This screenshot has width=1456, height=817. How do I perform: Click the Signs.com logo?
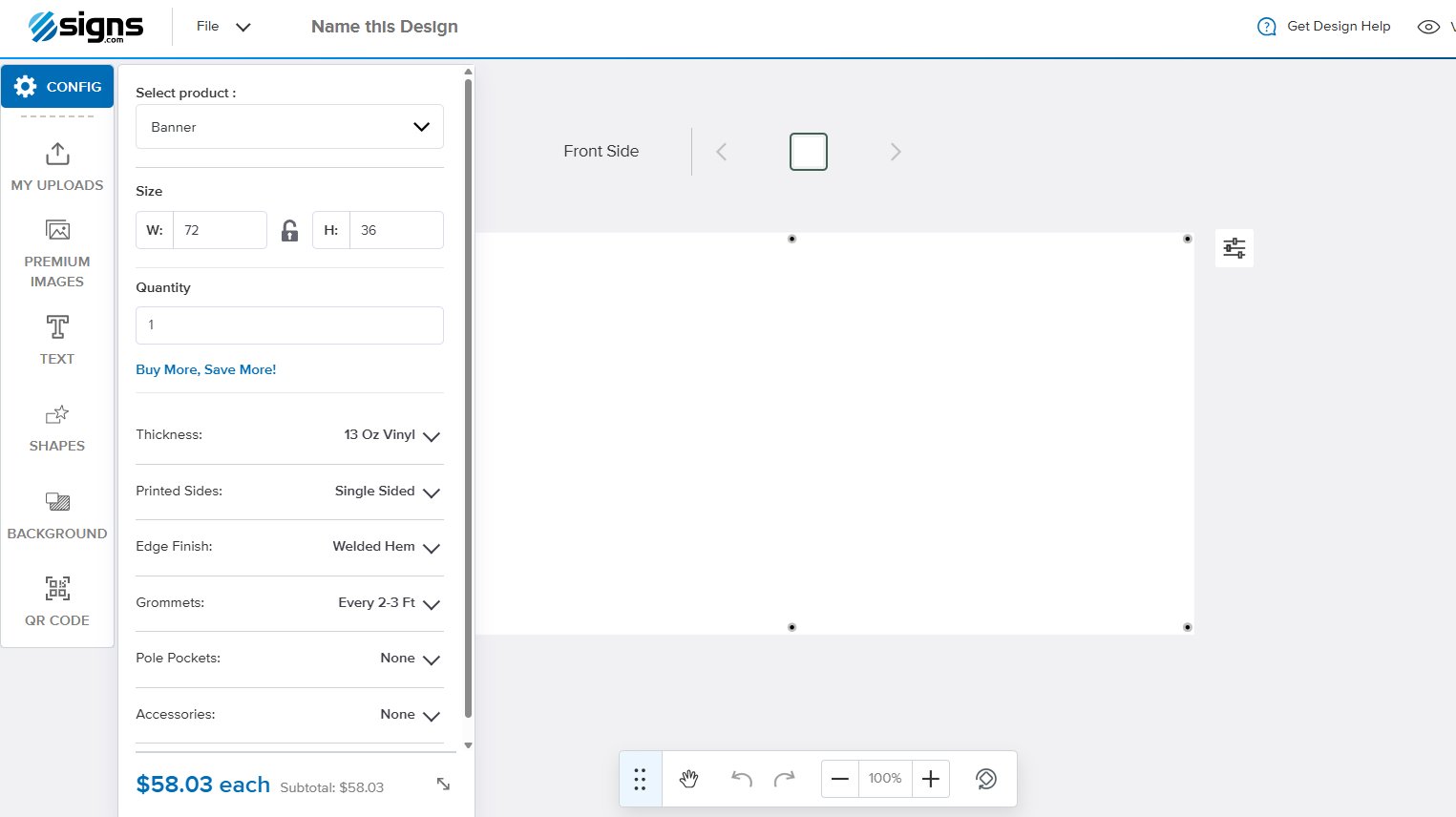(86, 27)
